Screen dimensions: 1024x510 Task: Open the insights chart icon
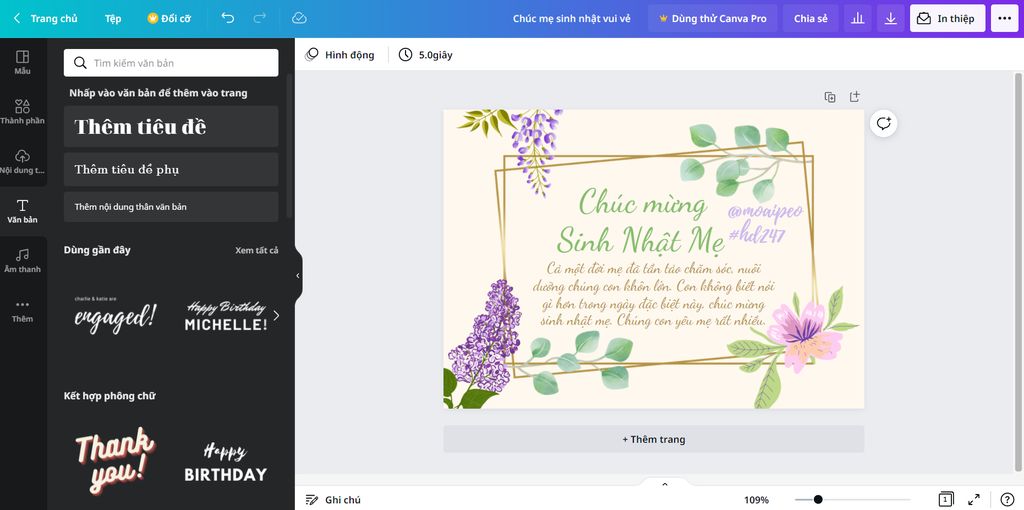857,18
